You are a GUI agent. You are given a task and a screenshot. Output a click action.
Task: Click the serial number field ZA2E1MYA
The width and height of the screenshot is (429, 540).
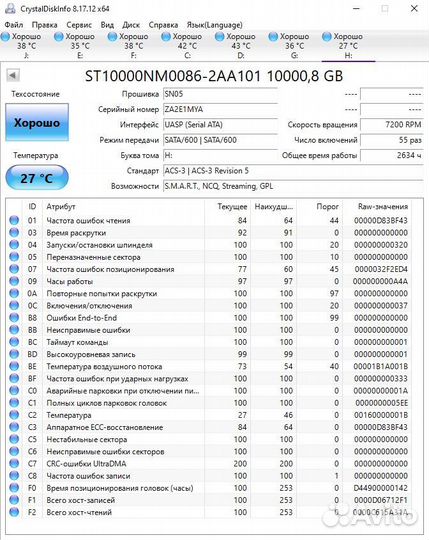(220, 110)
